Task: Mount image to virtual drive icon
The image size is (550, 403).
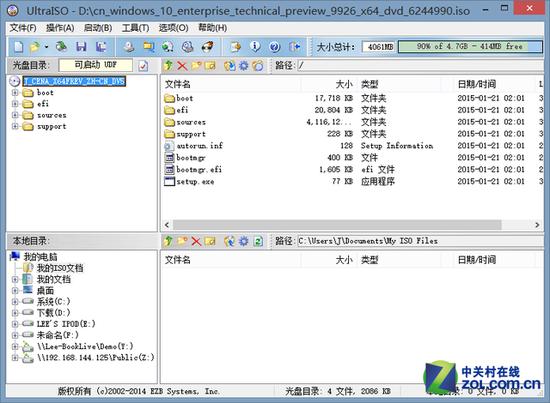Action: click(188, 46)
